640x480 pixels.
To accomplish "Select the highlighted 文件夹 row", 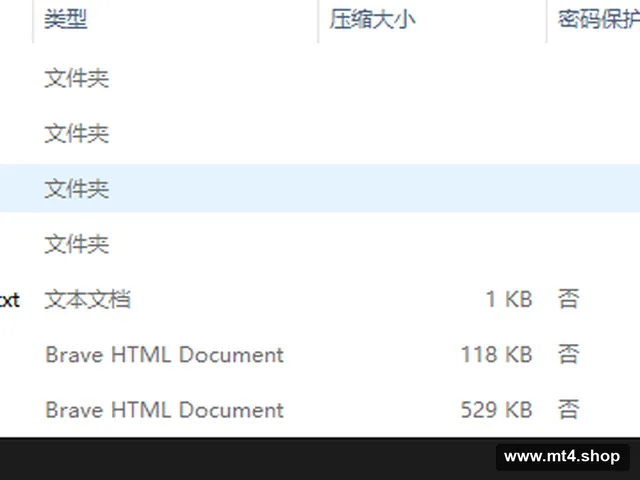I will (x=320, y=188).
